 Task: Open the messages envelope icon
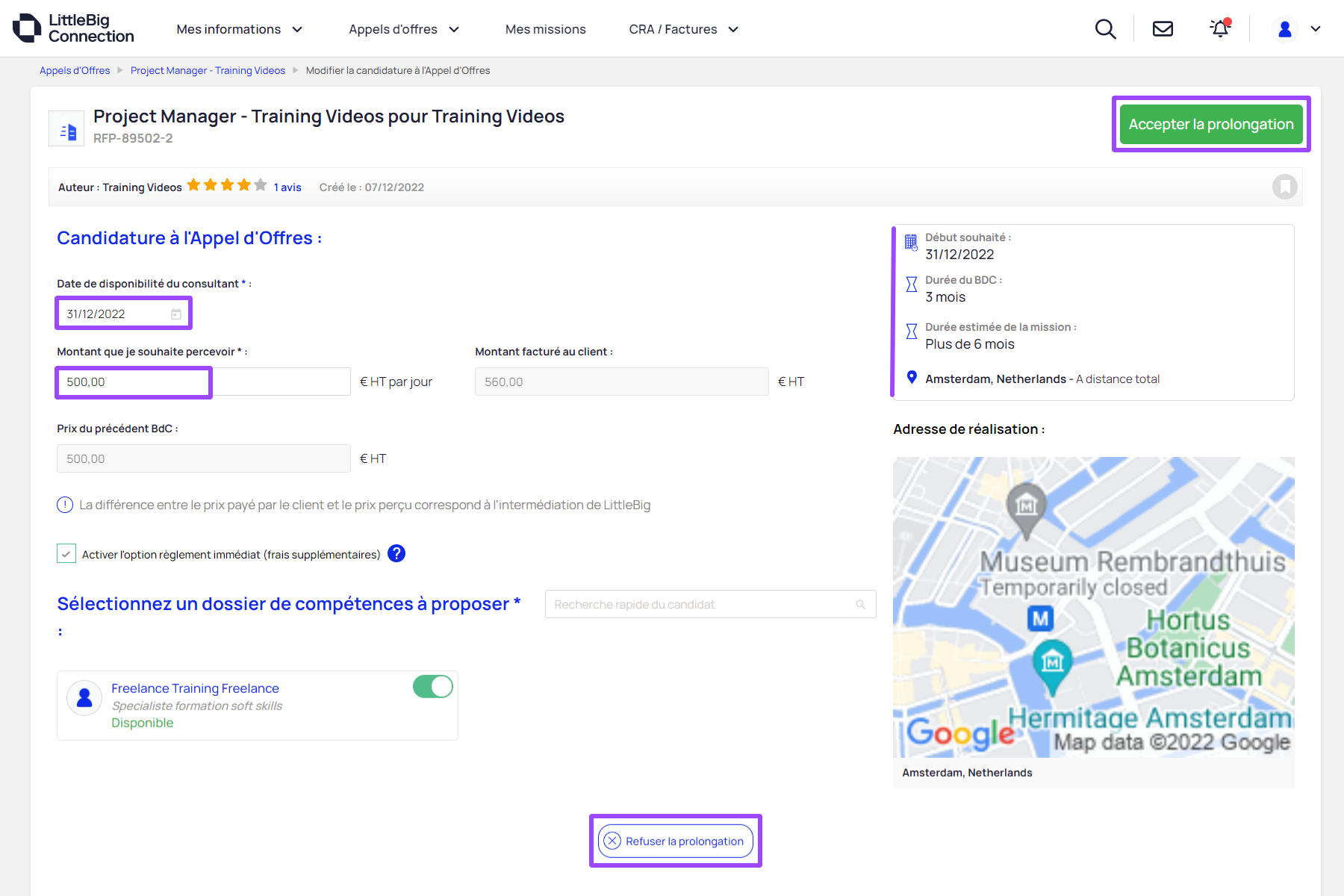(1163, 29)
